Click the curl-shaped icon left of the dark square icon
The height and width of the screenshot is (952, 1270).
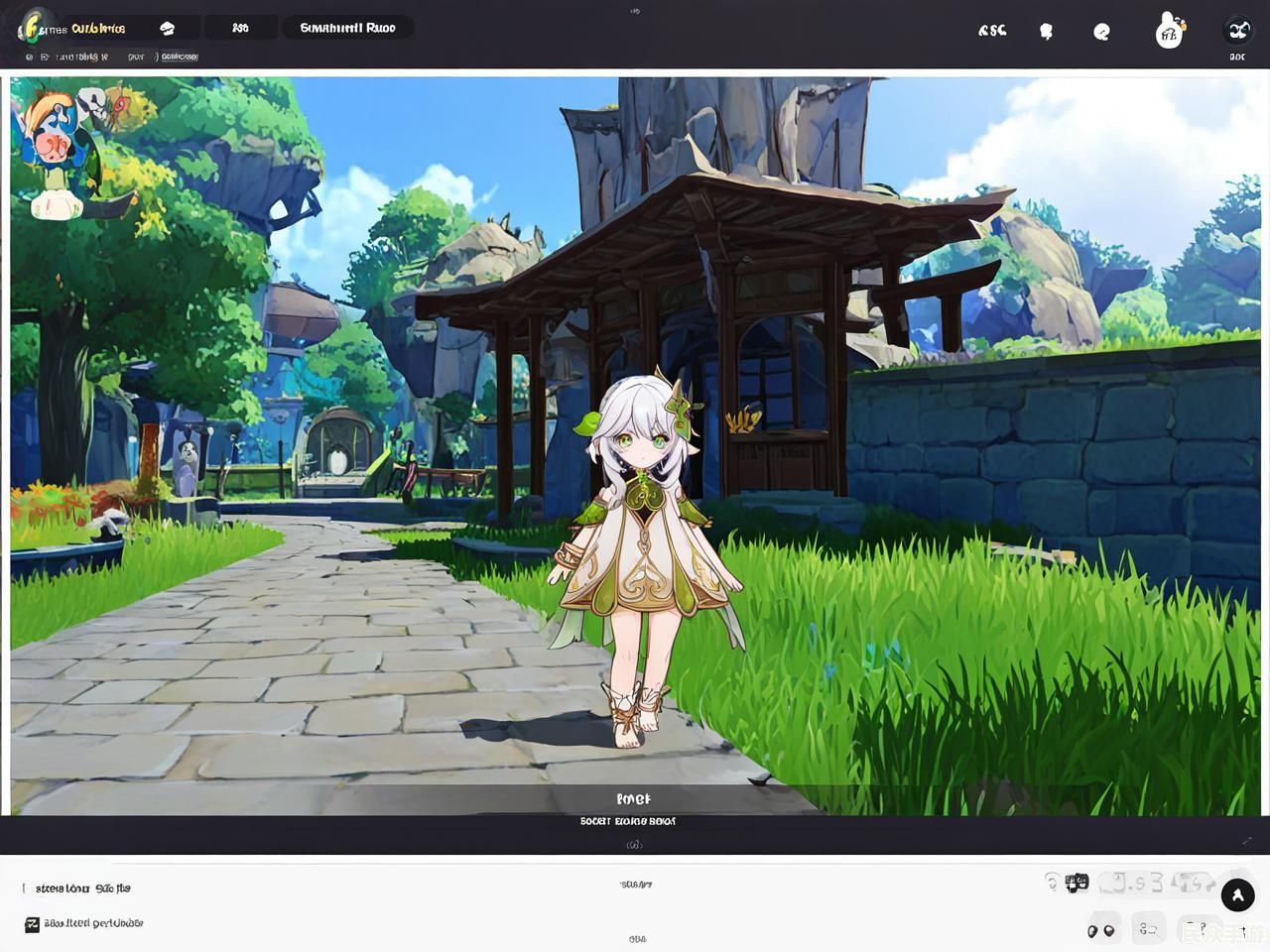tap(1053, 881)
